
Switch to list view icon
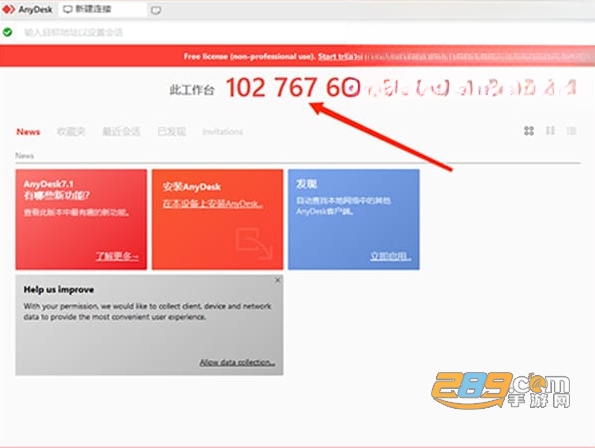[571, 131]
